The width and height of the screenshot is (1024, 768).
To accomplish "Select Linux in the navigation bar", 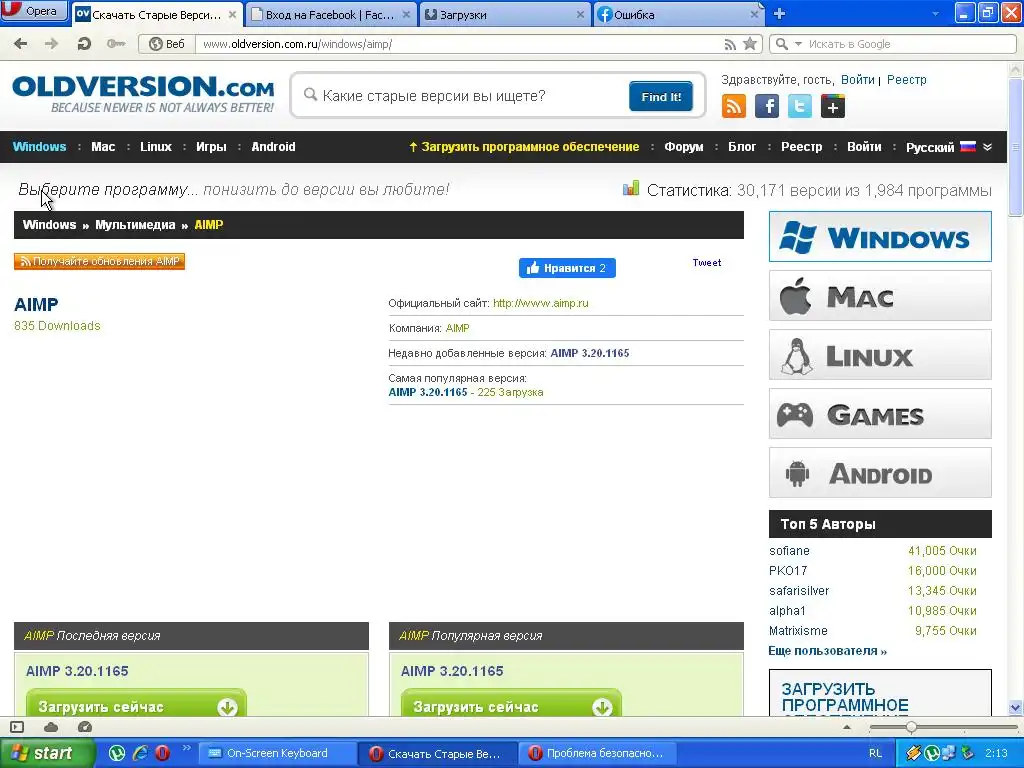I will coord(155,147).
